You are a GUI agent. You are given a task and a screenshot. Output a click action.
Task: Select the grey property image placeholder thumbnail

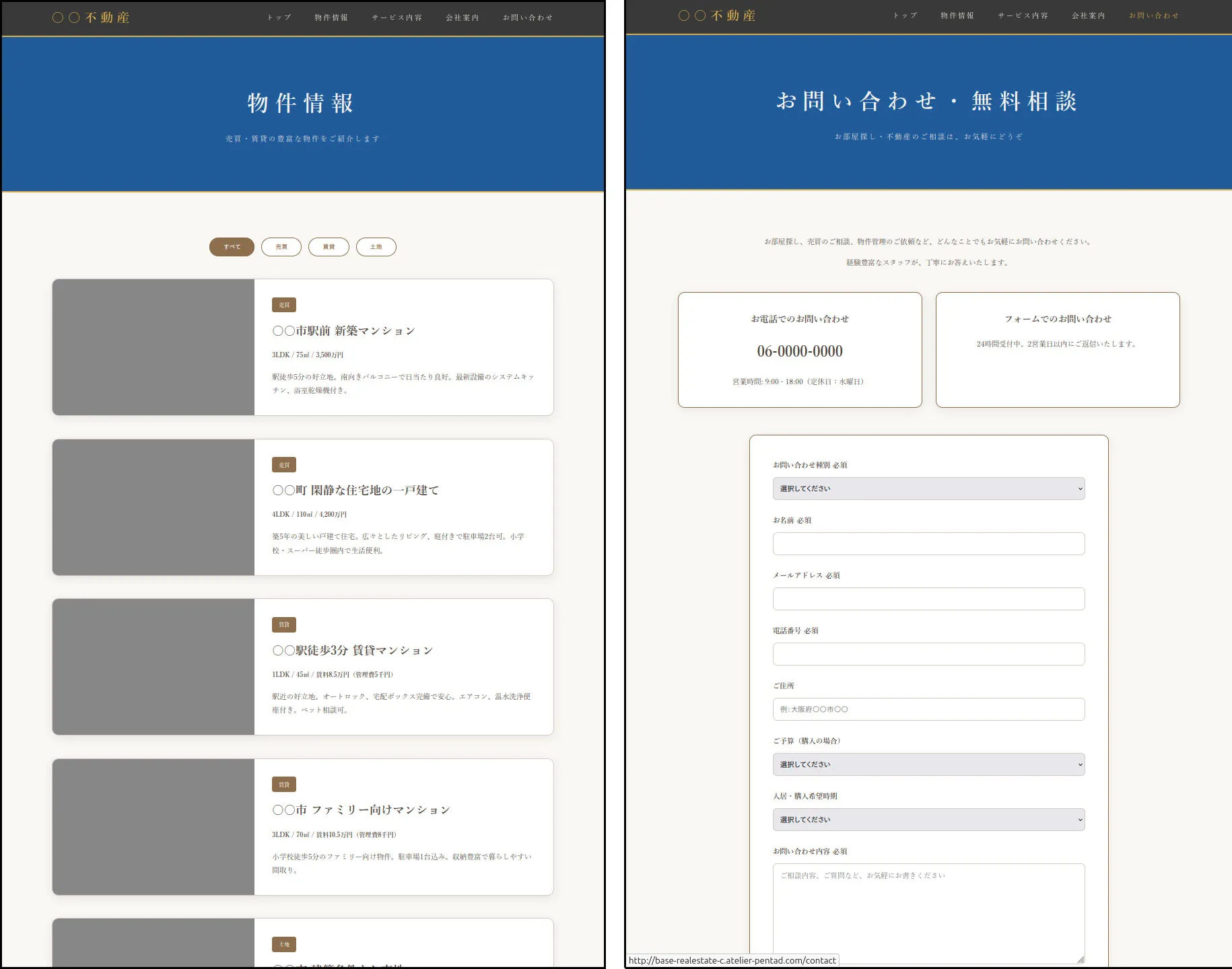click(153, 347)
